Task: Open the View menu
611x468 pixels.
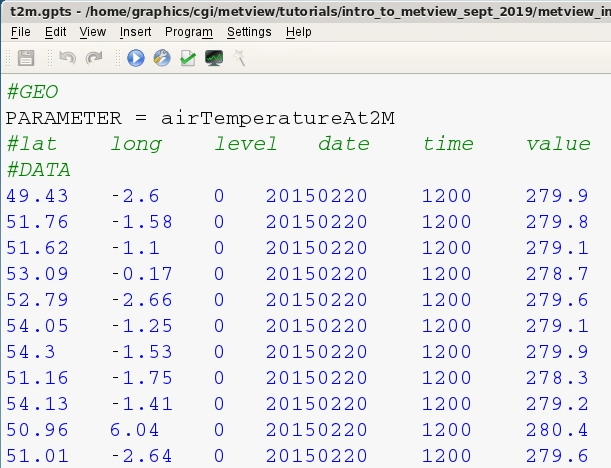Action: click(x=93, y=32)
